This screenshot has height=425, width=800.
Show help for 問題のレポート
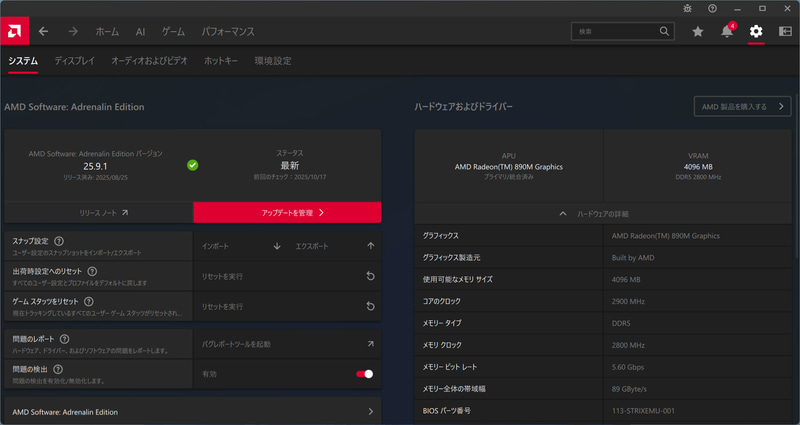pyautogui.click(x=64, y=339)
